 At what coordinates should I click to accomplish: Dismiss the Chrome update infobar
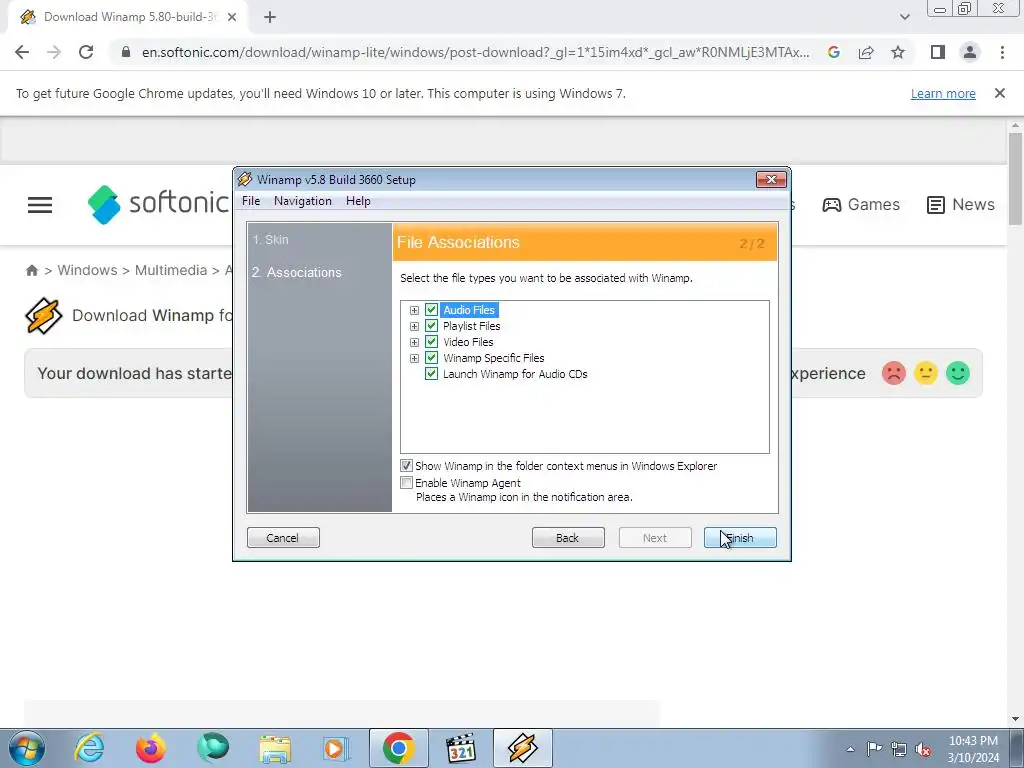point(999,93)
